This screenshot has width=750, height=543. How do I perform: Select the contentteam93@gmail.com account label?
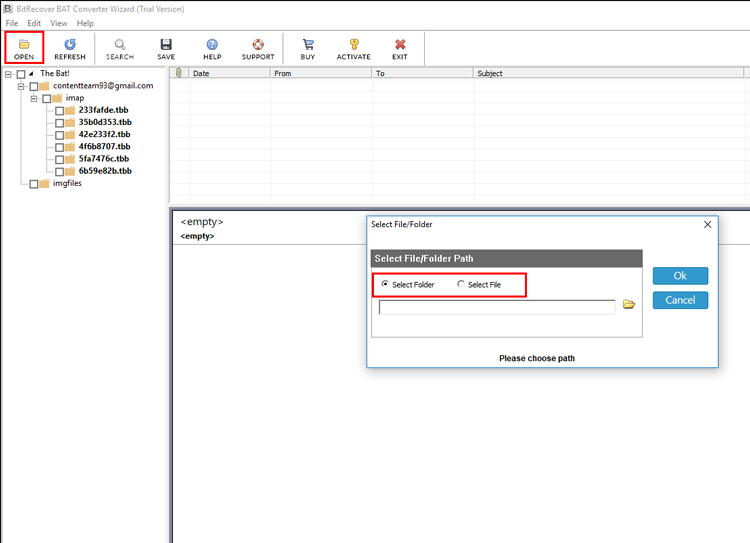103,86
